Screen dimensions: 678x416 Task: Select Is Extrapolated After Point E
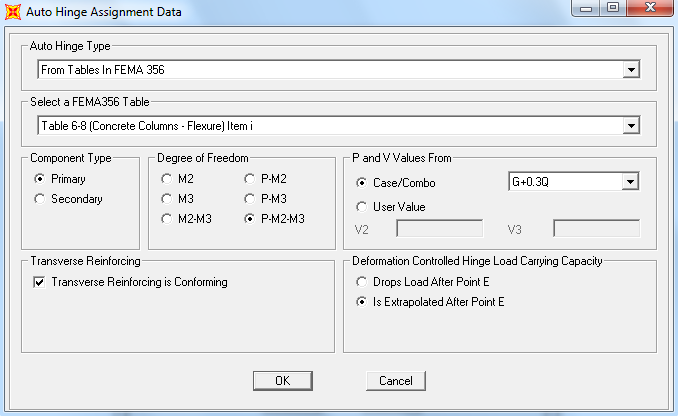361,302
